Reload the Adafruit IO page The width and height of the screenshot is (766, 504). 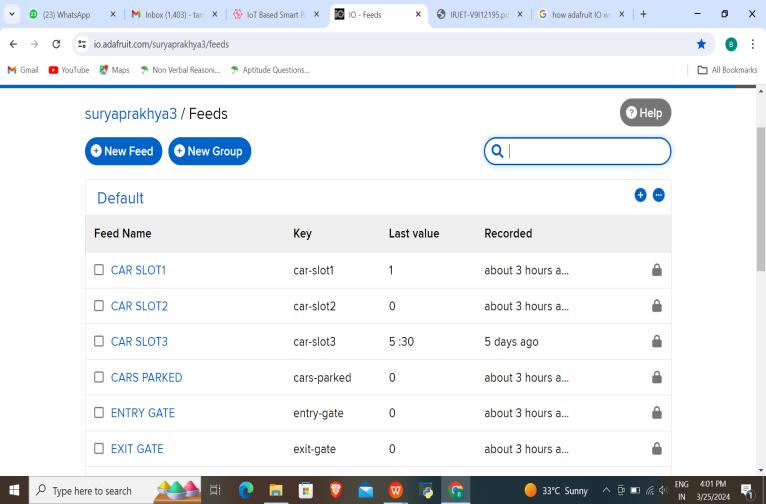coord(56,44)
